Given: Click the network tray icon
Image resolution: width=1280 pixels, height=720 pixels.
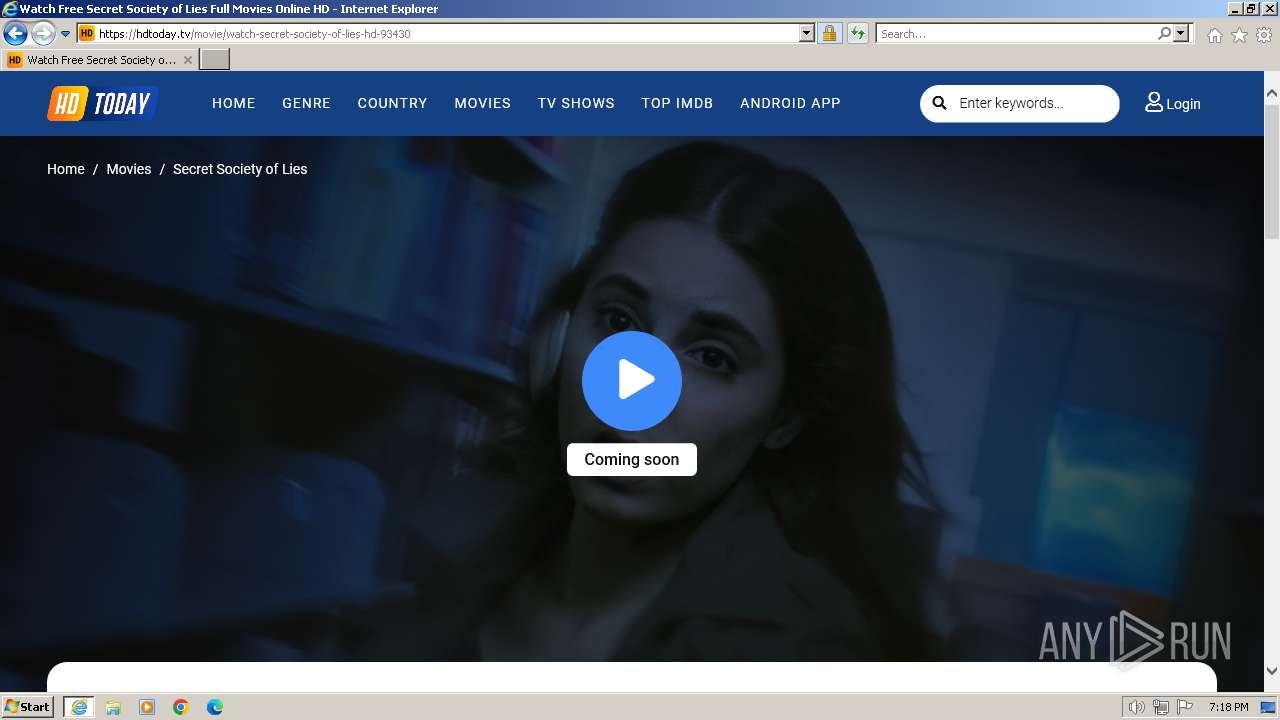Looking at the screenshot, I should point(1161,707).
